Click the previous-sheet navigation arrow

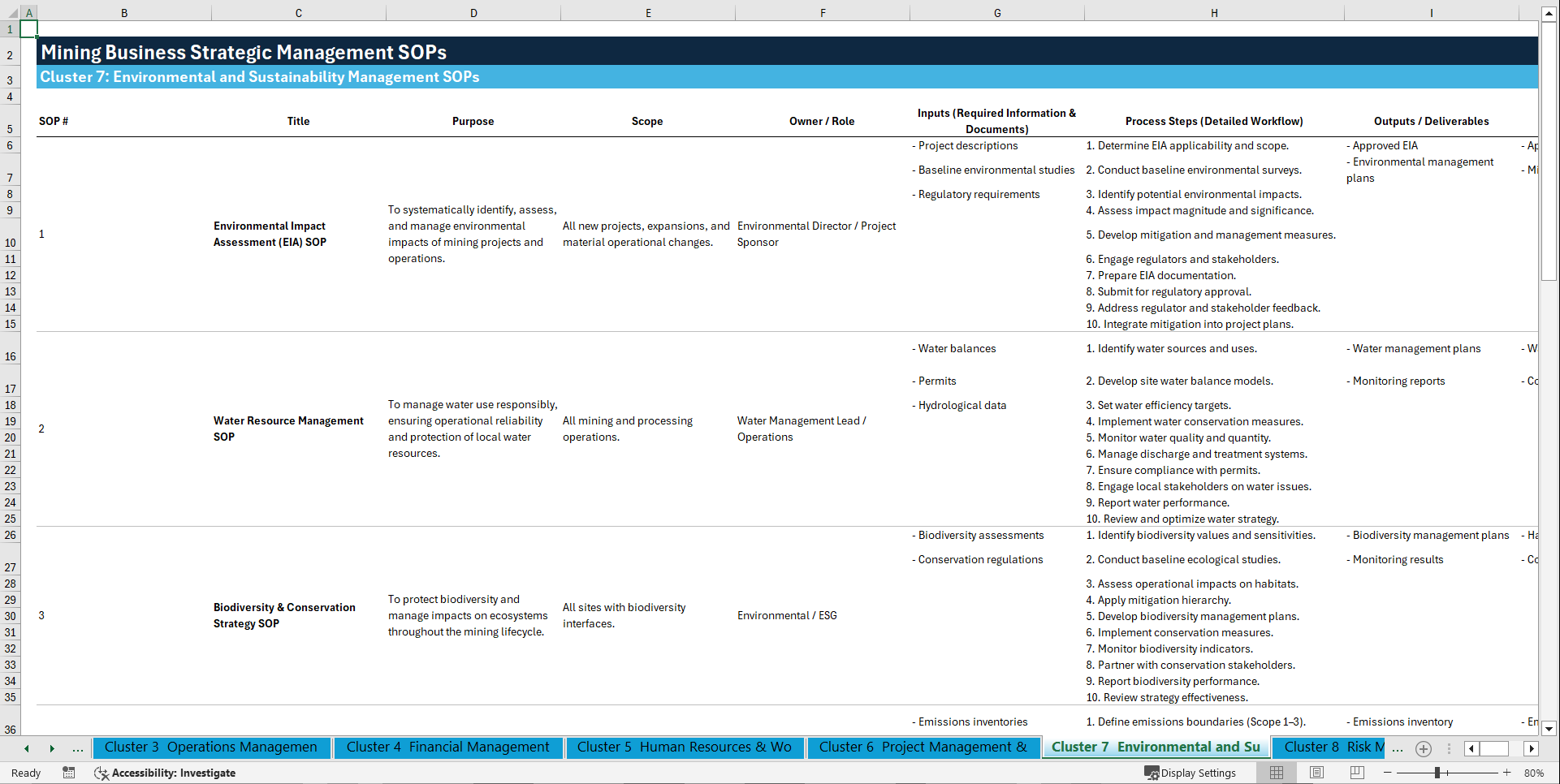pos(25,748)
